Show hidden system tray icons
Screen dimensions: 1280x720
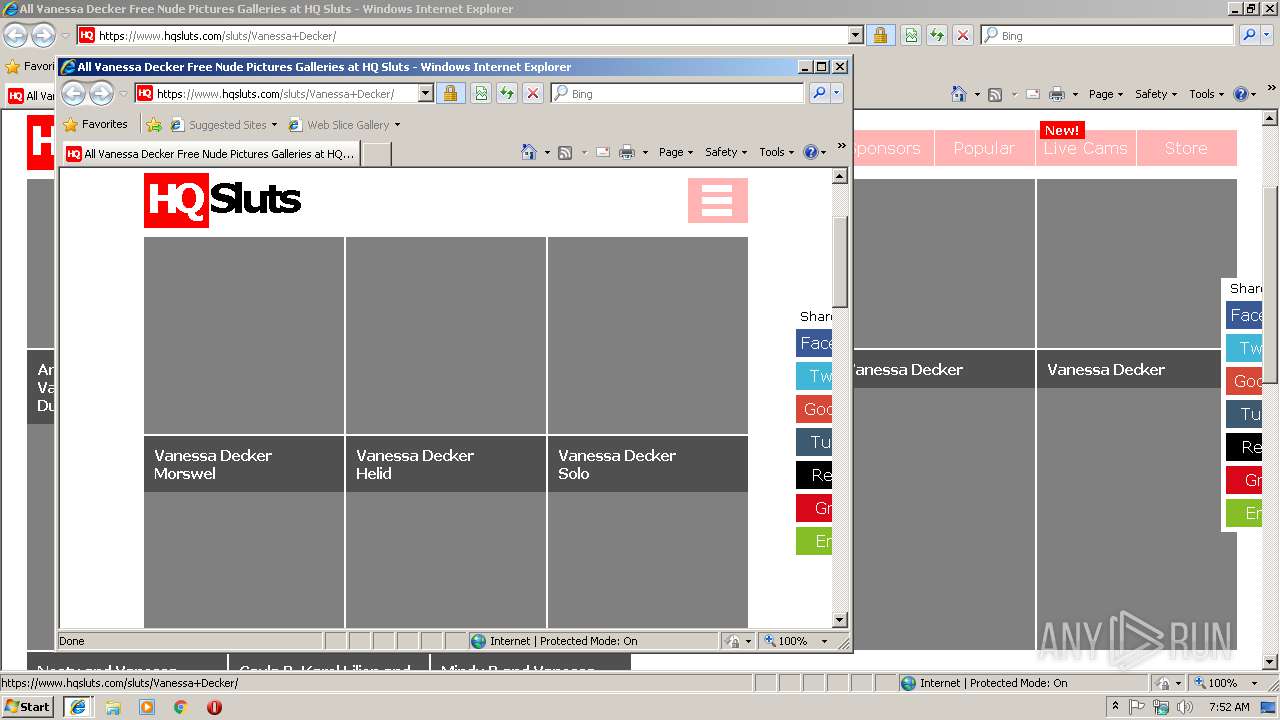tap(1115, 707)
